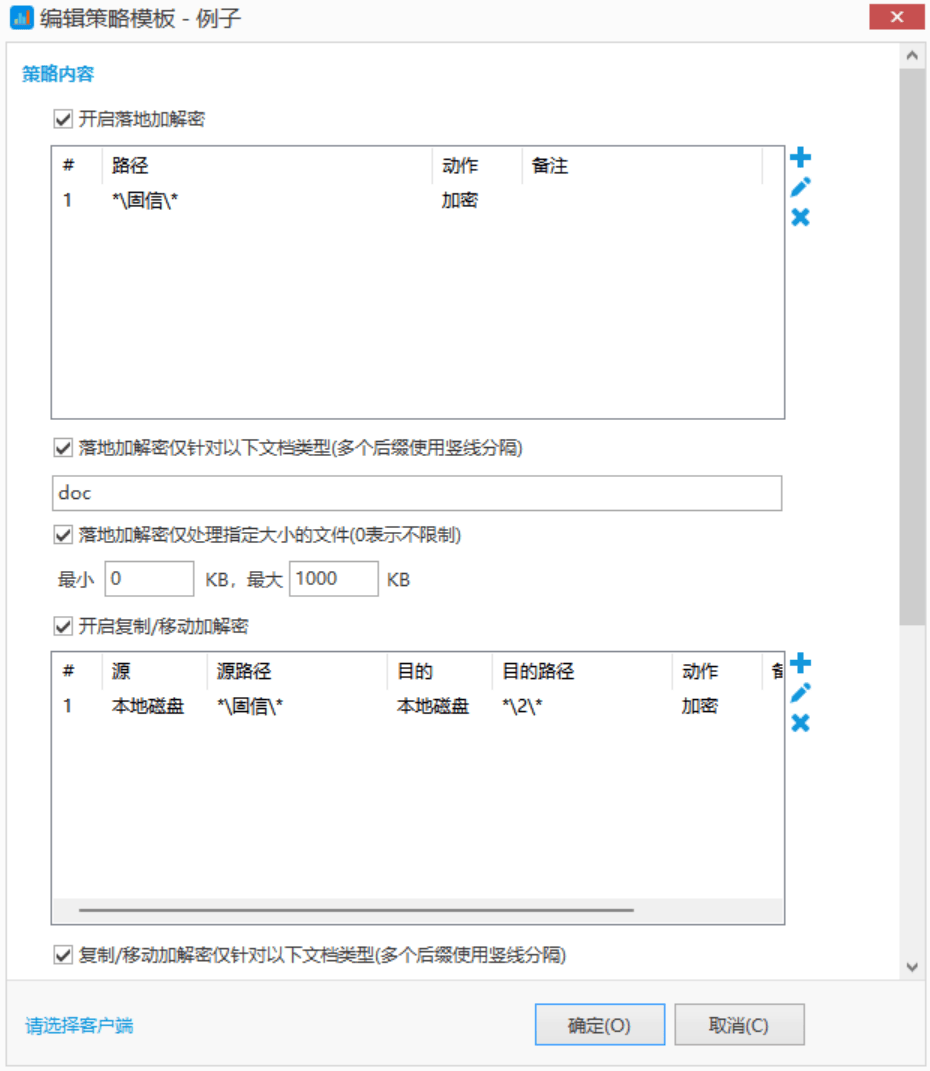
Task: Click horizontal scrollbar in copy/move table
Action: click(356, 911)
